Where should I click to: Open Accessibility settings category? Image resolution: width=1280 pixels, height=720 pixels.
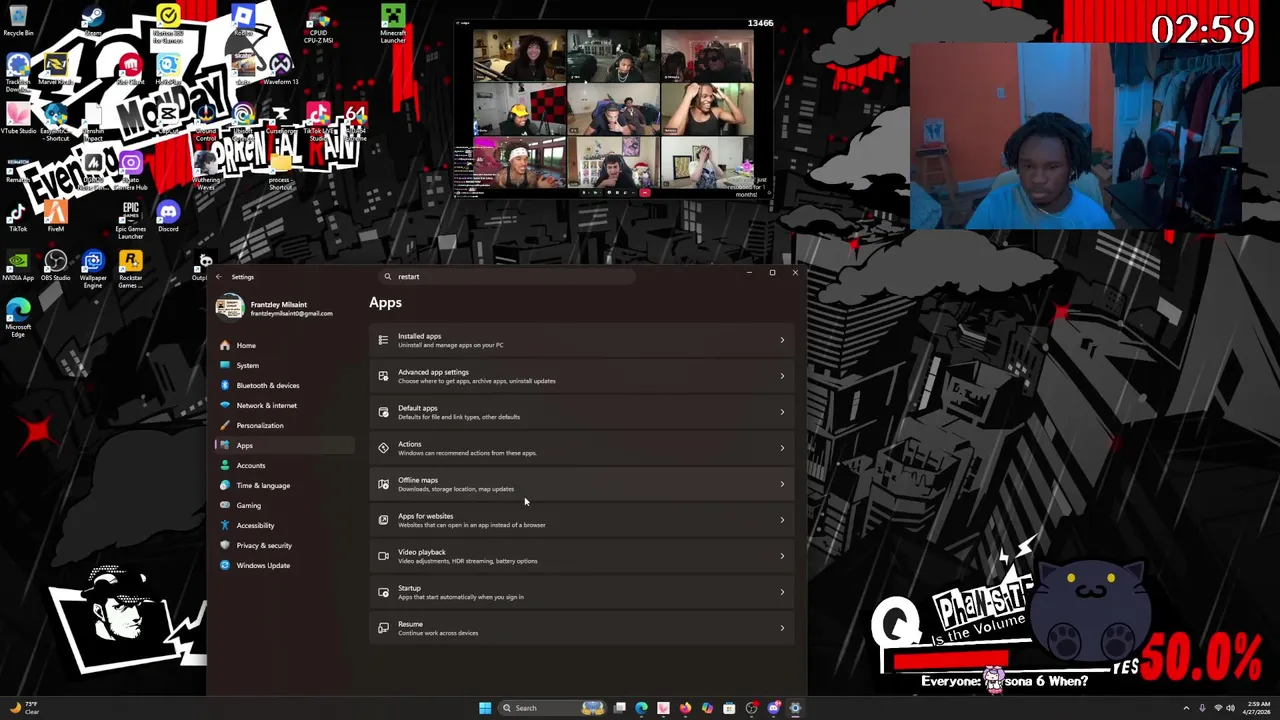pos(284,525)
